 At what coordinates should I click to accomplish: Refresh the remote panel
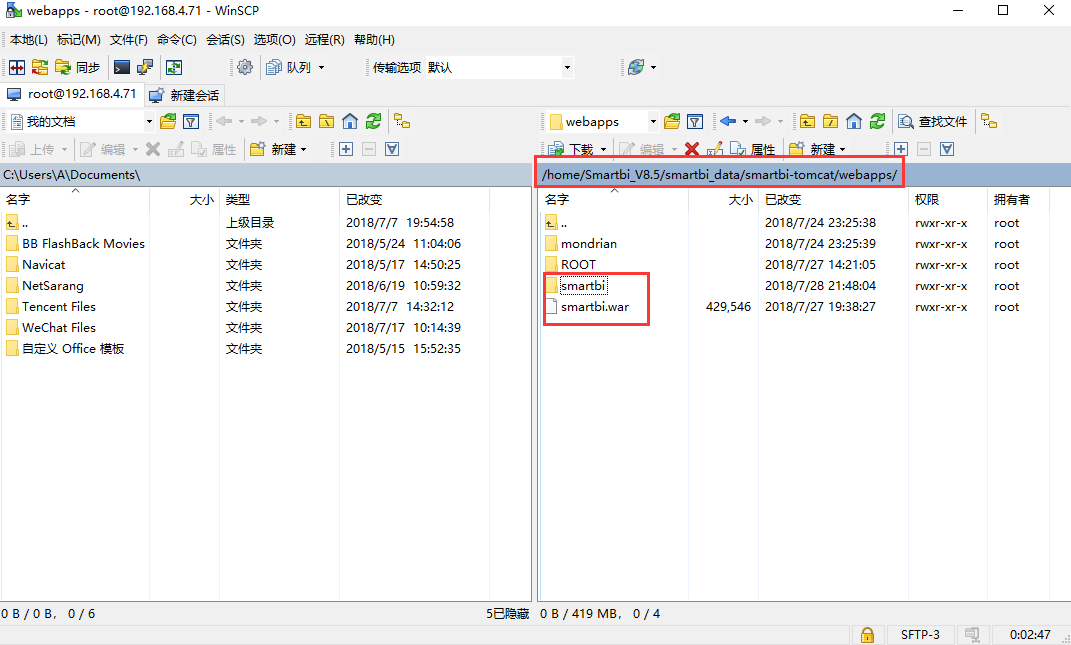click(877, 122)
